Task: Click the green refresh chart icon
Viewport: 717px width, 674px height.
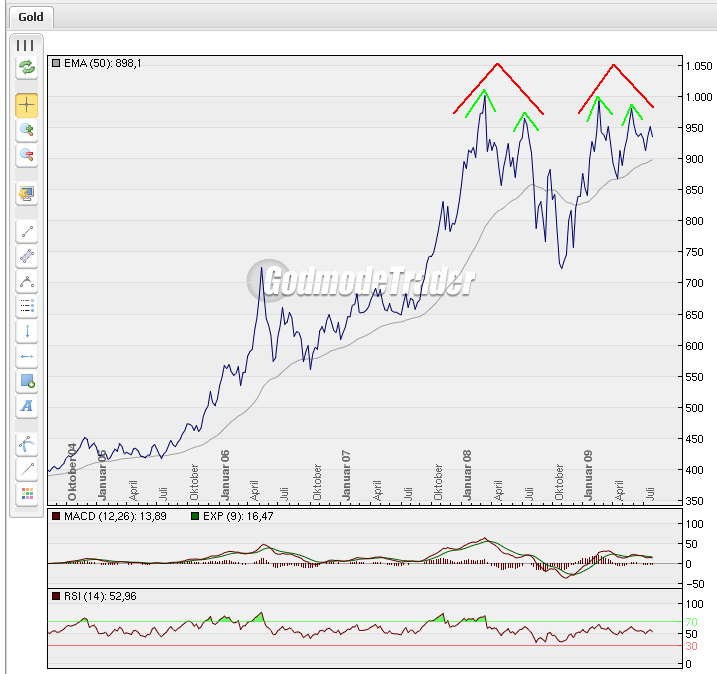Action: (x=26, y=68)
